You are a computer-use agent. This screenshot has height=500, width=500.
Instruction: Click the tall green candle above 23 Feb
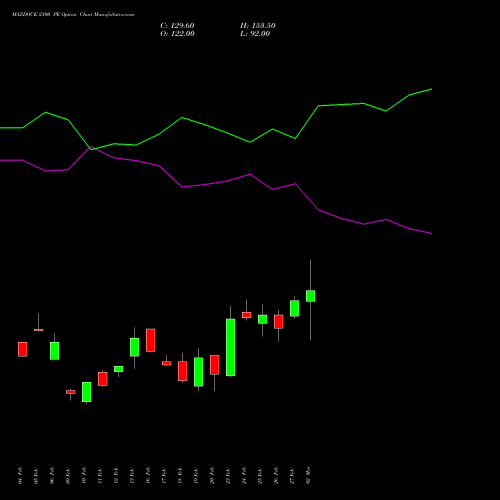coord(231,347)
